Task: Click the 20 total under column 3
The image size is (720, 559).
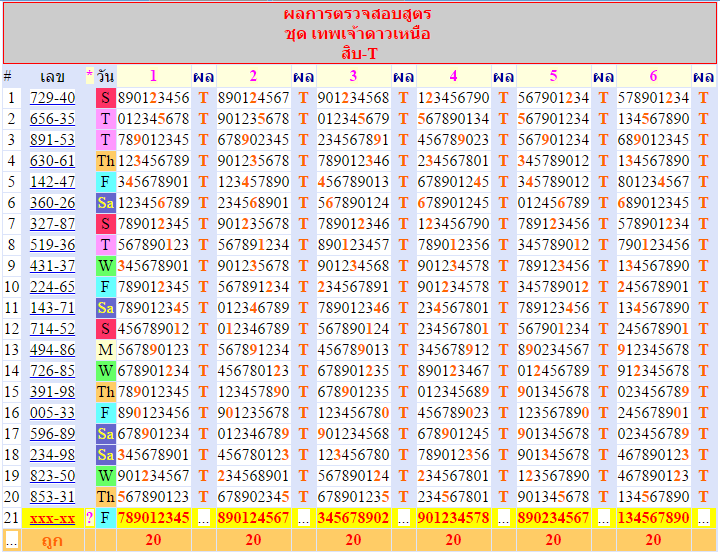Action: click(x=354, y=540)
